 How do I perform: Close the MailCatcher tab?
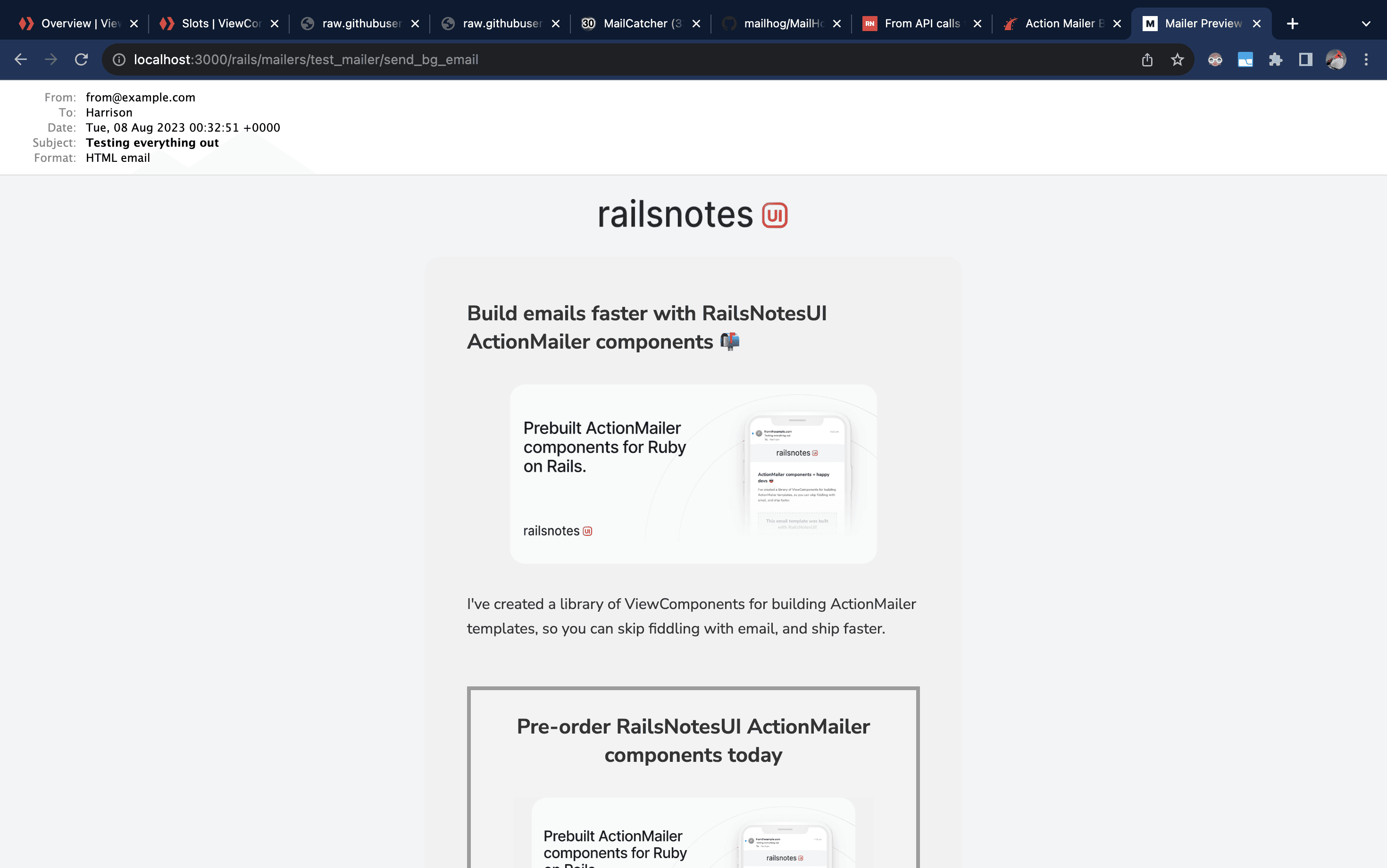[696, 24]
